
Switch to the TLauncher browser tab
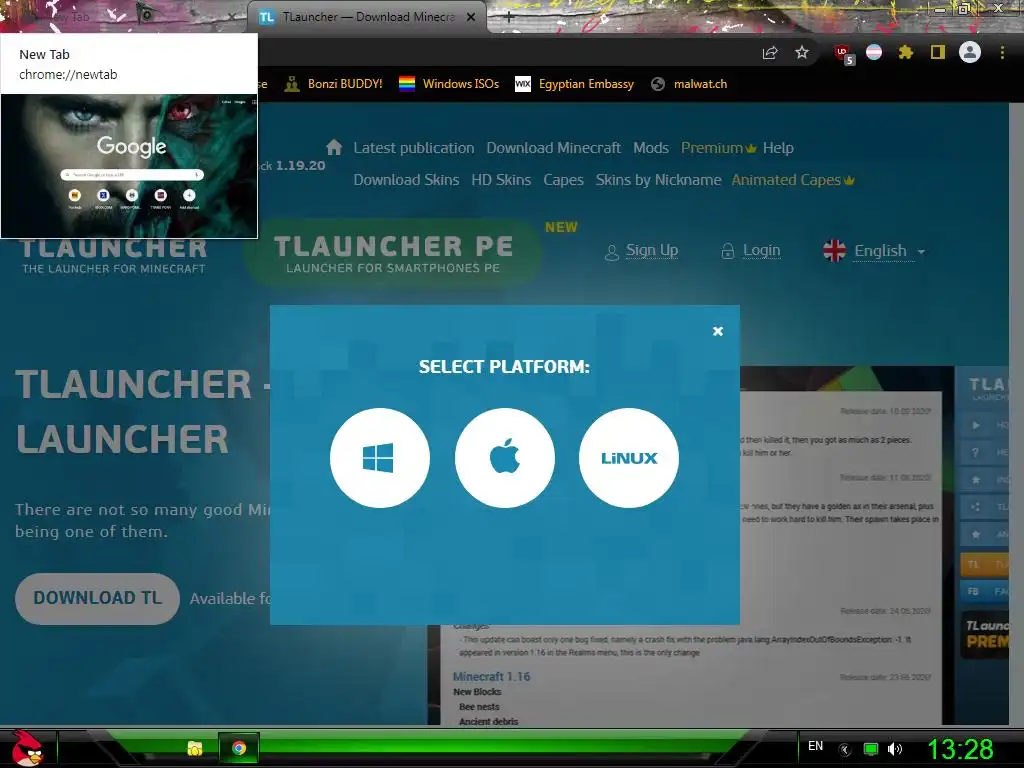366,18
